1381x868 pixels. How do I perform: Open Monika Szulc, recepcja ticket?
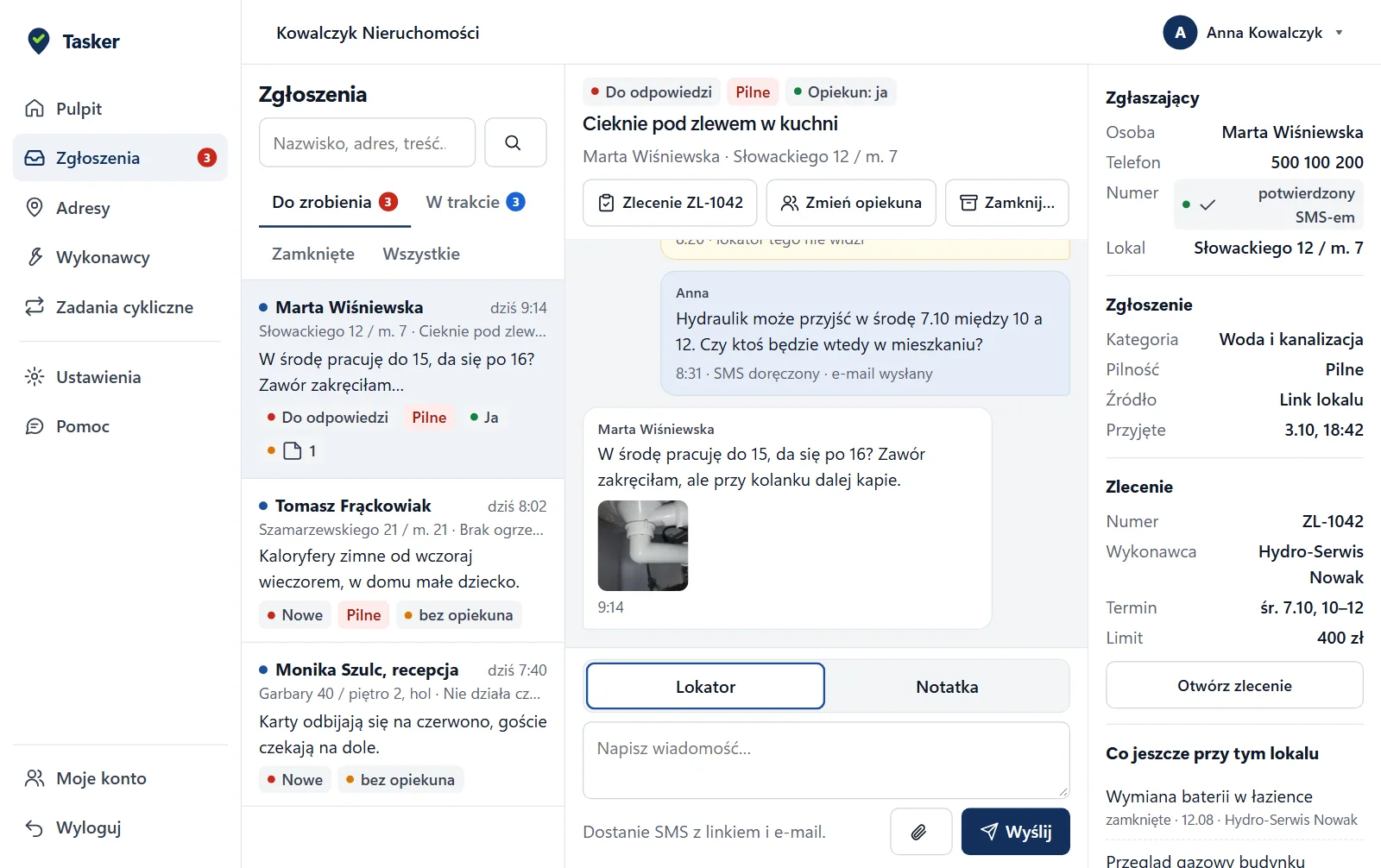click(403, 725)
